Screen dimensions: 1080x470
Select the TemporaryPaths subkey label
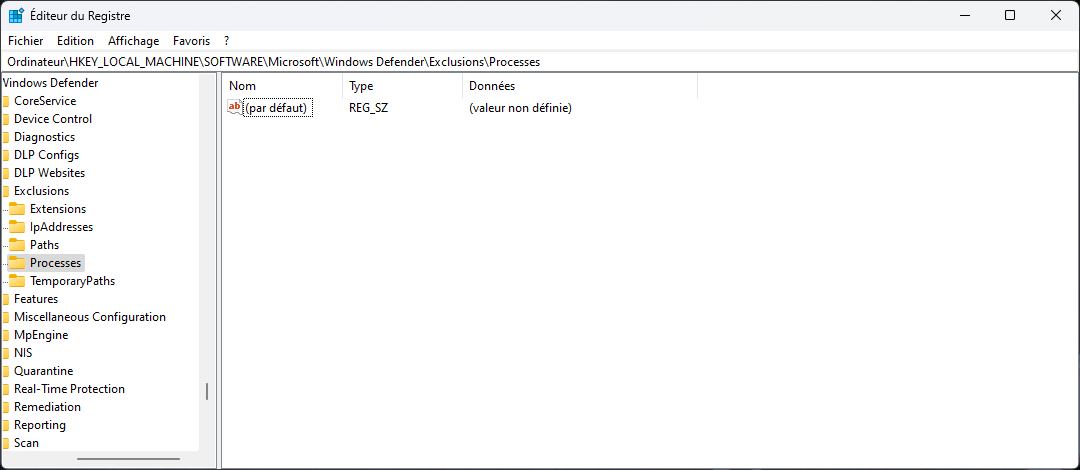72,280
